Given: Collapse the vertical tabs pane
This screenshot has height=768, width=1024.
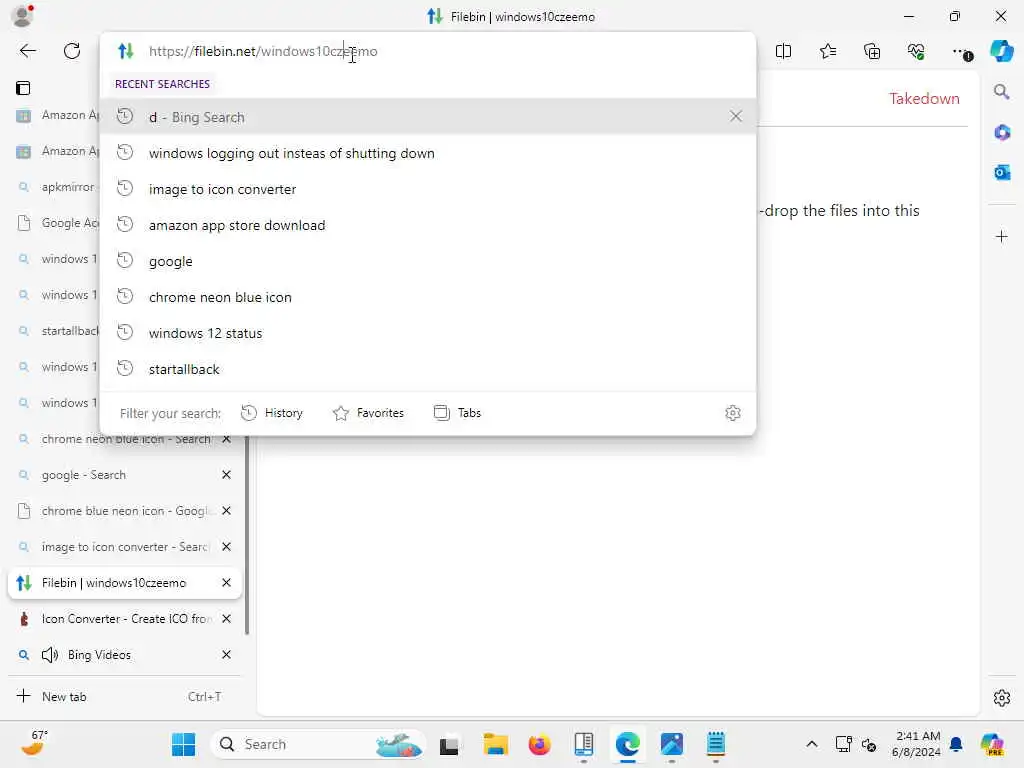Looking at the screenshot, I should pyautogui.click(x=23, y=88).
